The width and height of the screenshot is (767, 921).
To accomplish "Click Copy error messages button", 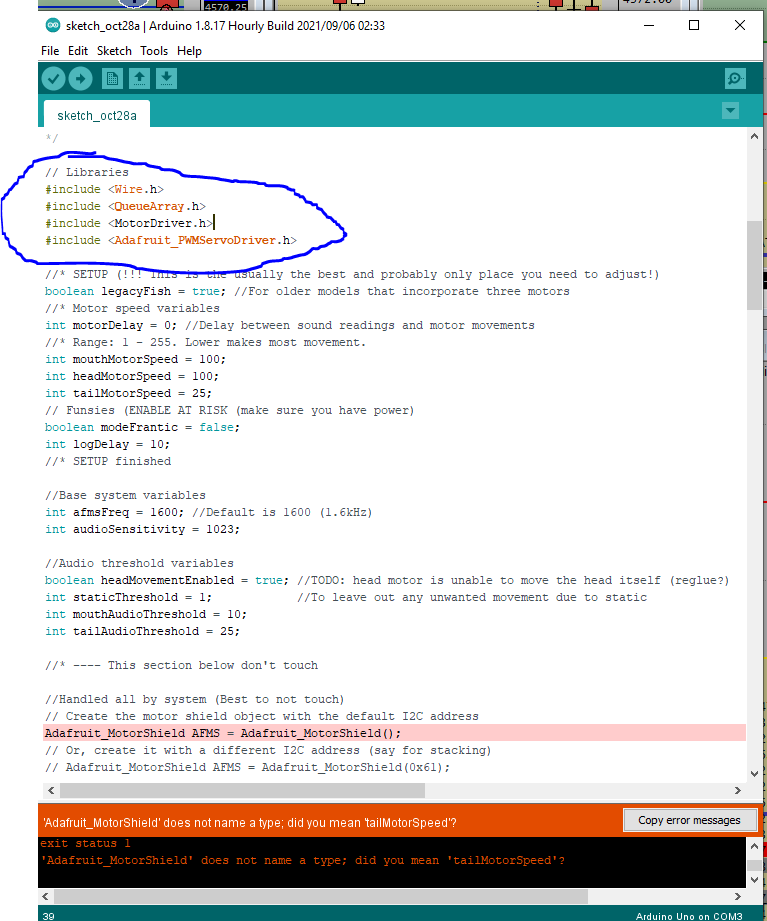I will (689, 820).
